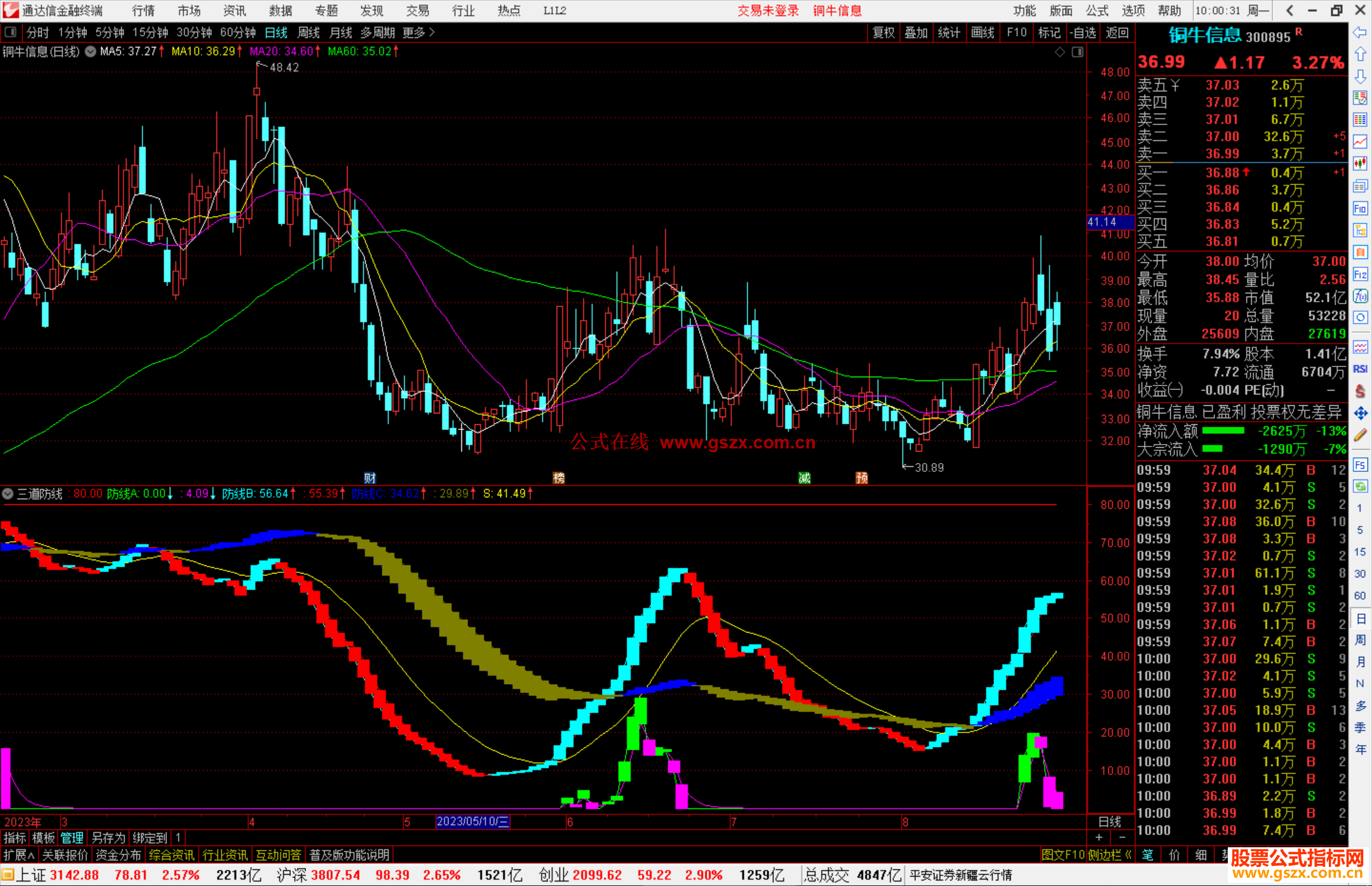Click the formula f(x) icon in sidebar
The width and height of the screenshot is (1372, 886).
coord(1360,296)
